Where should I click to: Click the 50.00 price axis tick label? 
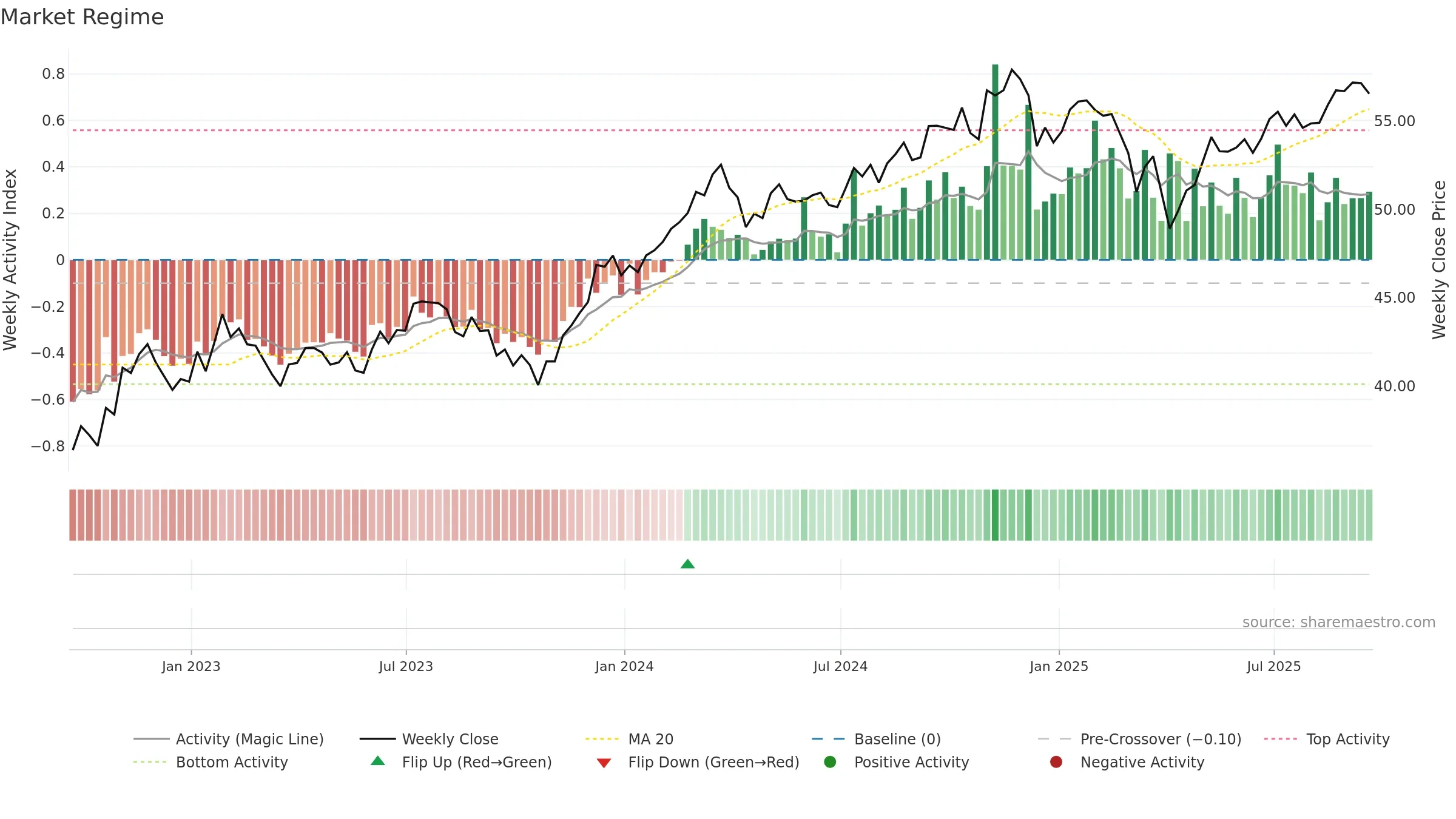1394,210
